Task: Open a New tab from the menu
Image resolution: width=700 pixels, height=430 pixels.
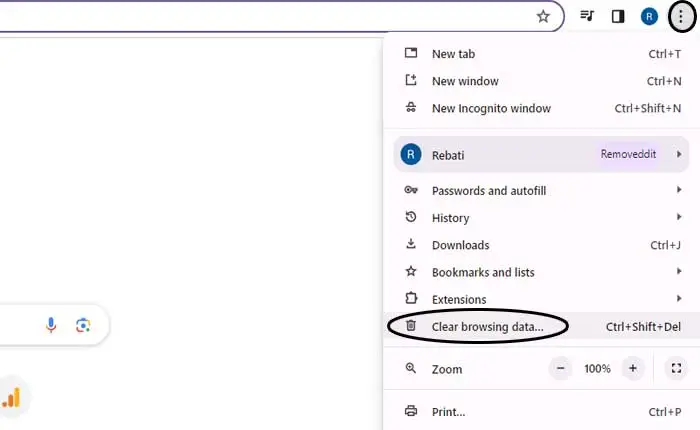Action: pyautogui.click(x=455, y=54)
